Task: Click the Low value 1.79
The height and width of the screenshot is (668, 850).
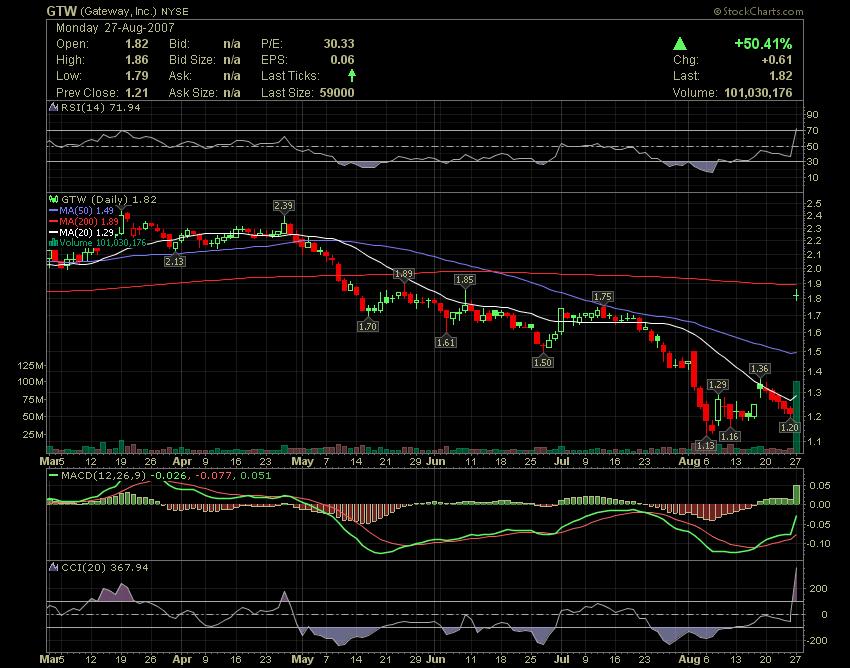Action: (137, 76)
